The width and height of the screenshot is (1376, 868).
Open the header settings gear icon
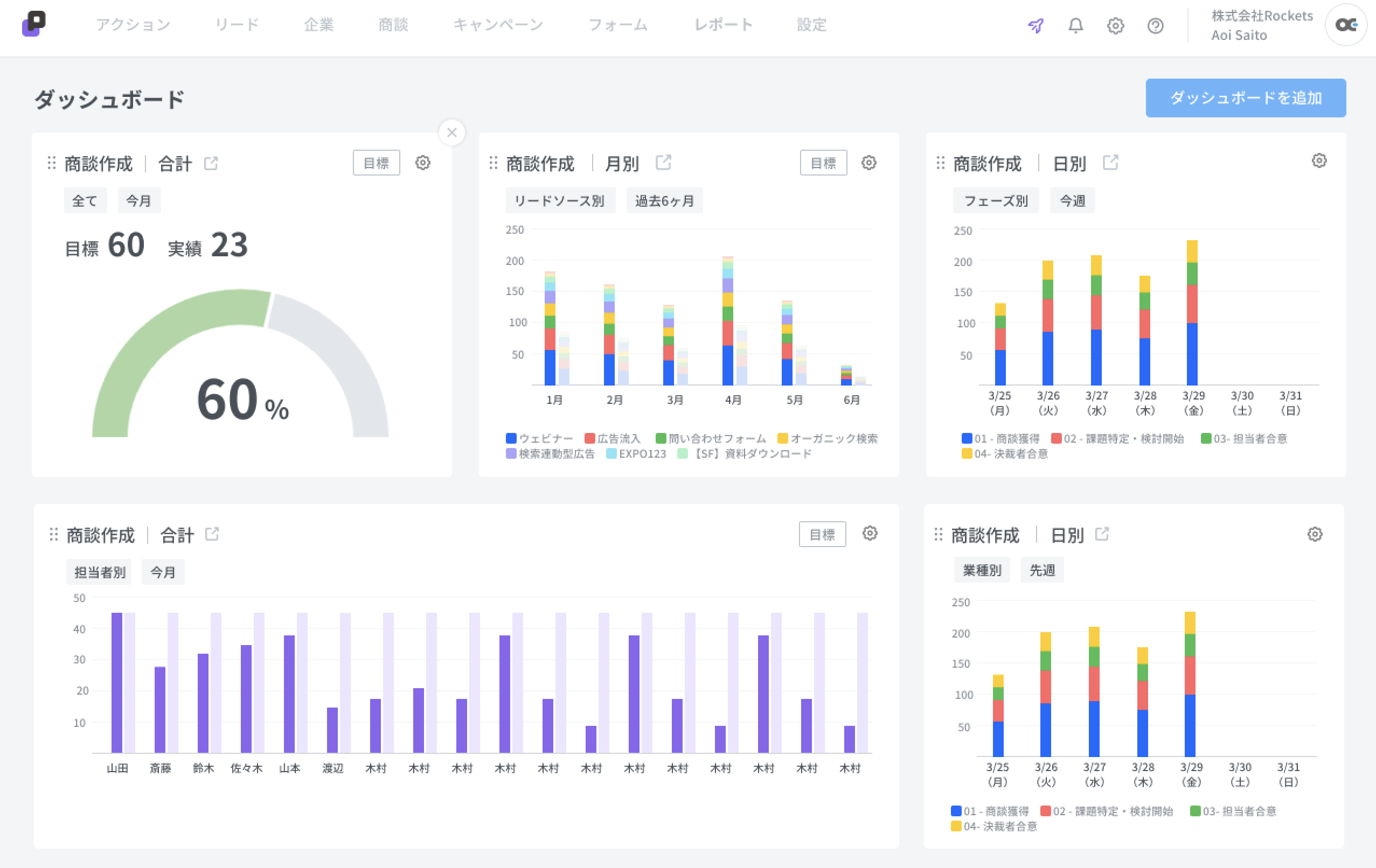pyautogui.click(x=1115, y=26)
